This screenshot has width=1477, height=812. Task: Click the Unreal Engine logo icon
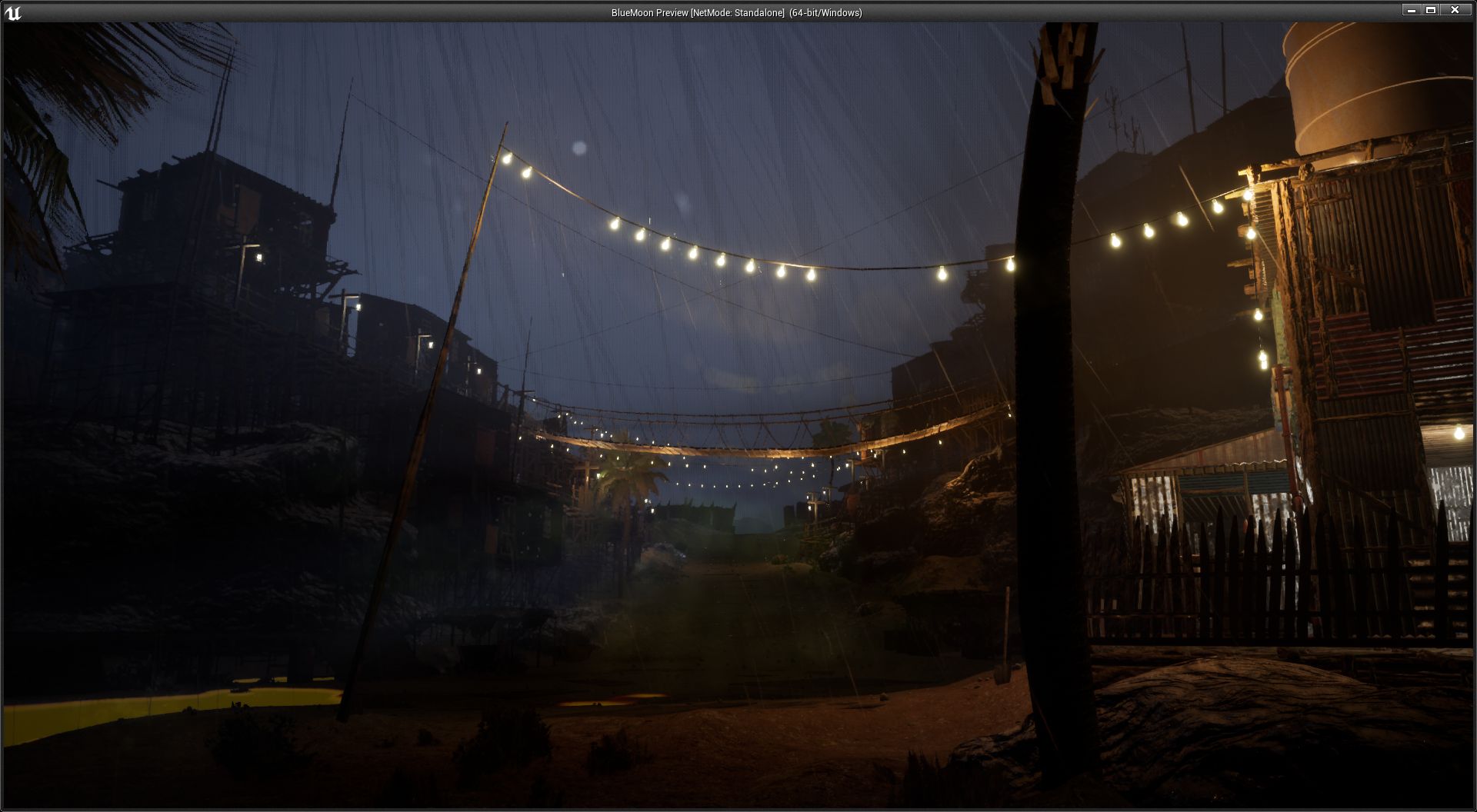click(13, 12)
